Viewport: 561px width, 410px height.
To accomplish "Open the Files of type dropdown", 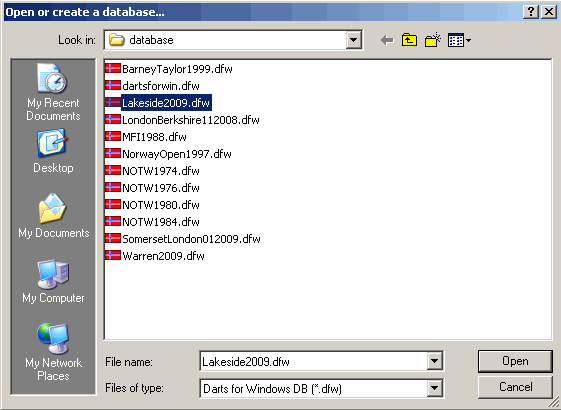I will click(x=434, y=388).
